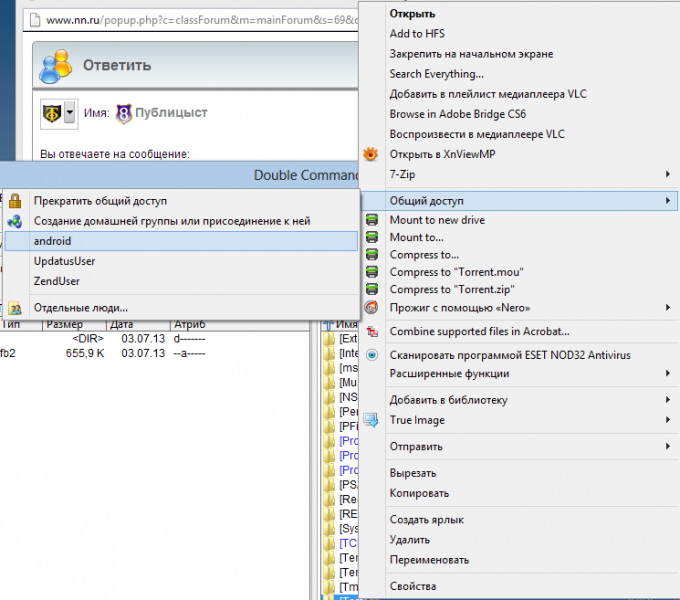
Task: Select android user in sharing submenu
Action: [180, 241]
